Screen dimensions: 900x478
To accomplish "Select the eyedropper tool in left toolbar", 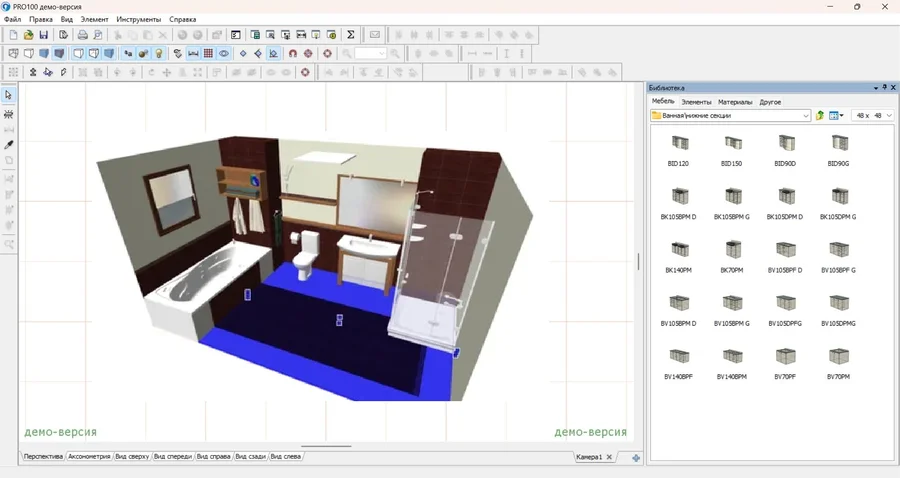I will click(9, 145).
